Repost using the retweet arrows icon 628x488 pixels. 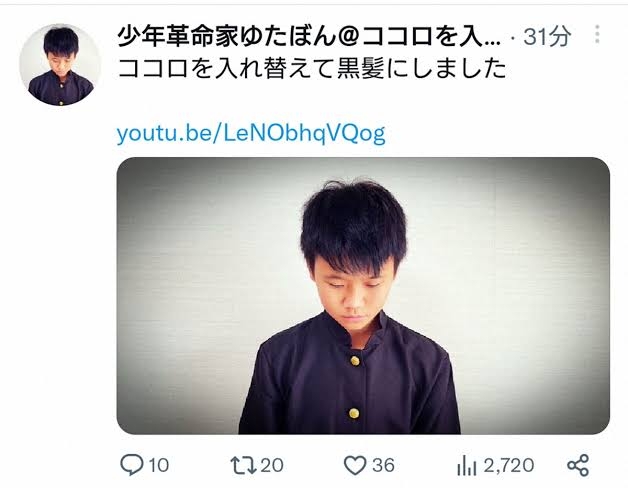coord(244,465)
